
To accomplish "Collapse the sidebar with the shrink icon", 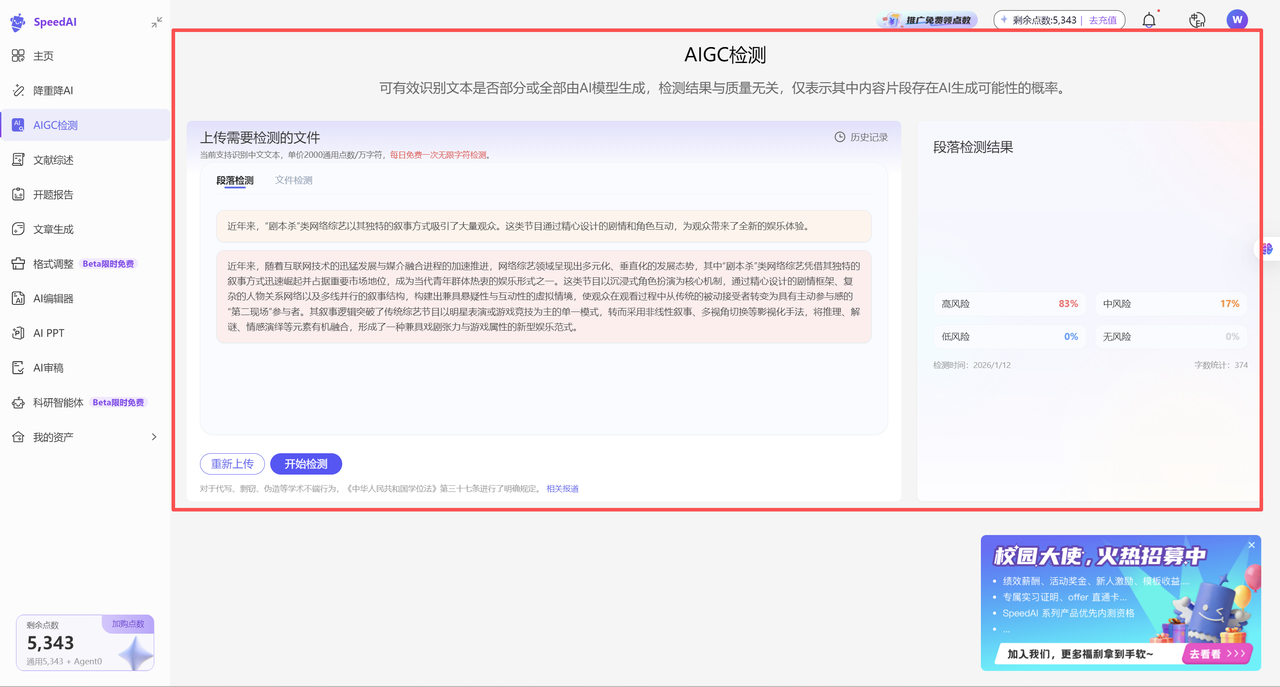I will coord(157,22).
